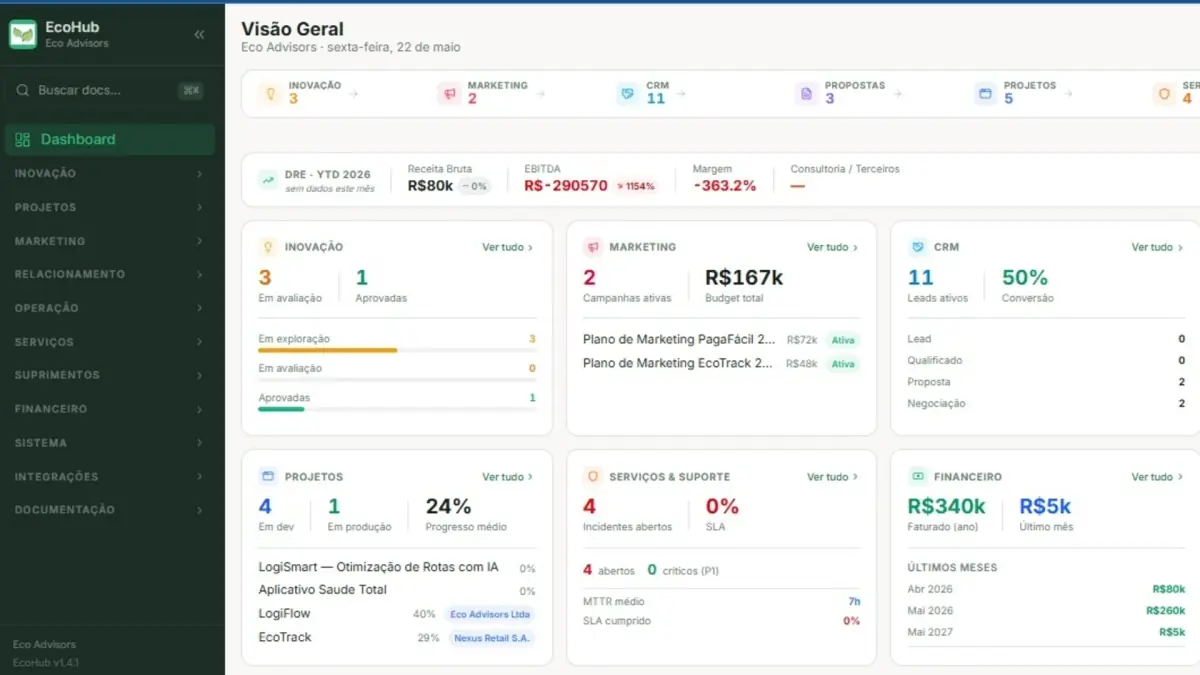Screen dimensions: 1200x675
Task: Open the Dashboard menu item
Action: click(x=110, y=139)
